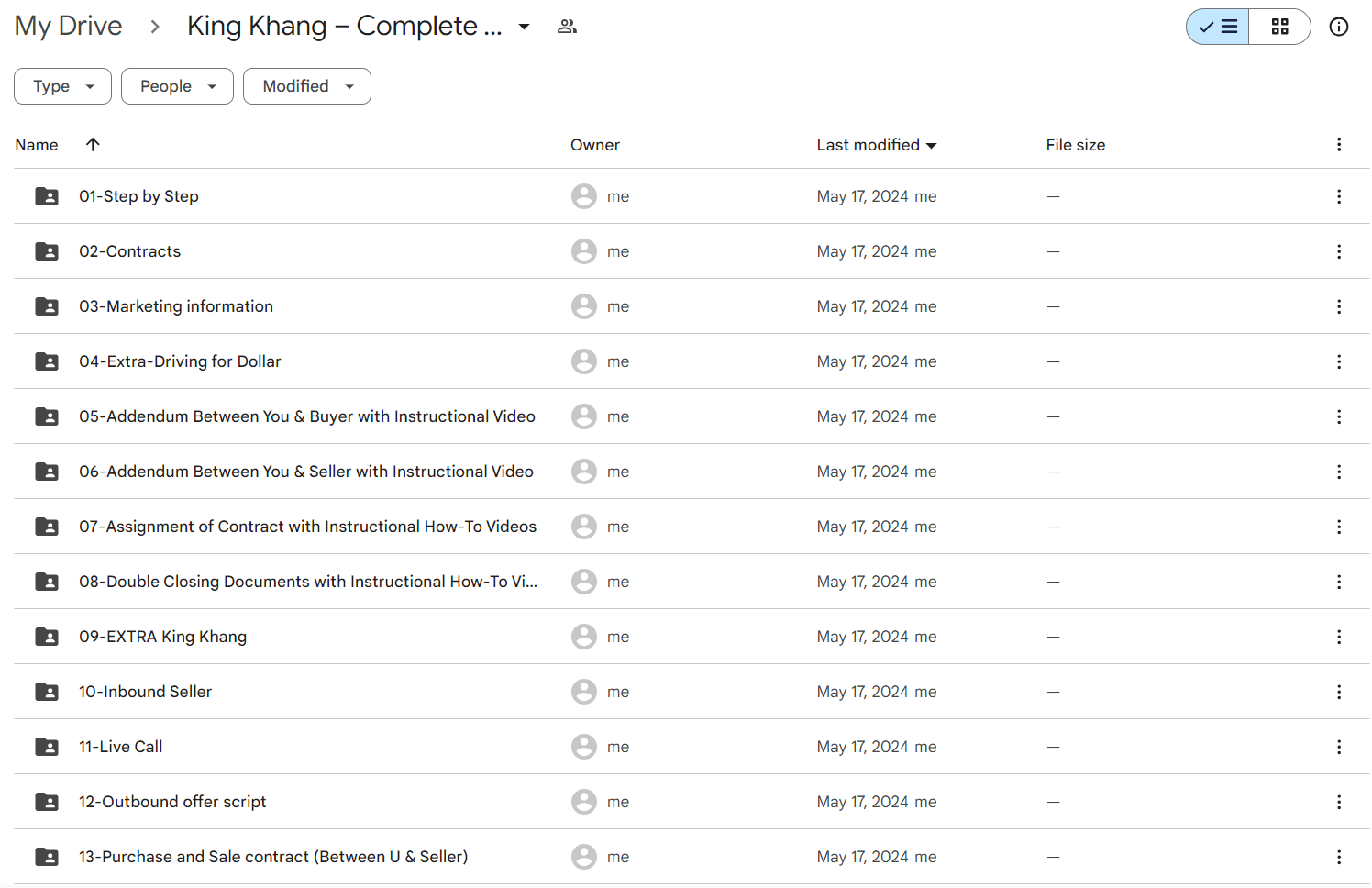Select the 03-Marketing information folder icon
Screen dimensions: 1372x888
coord(47,306)
